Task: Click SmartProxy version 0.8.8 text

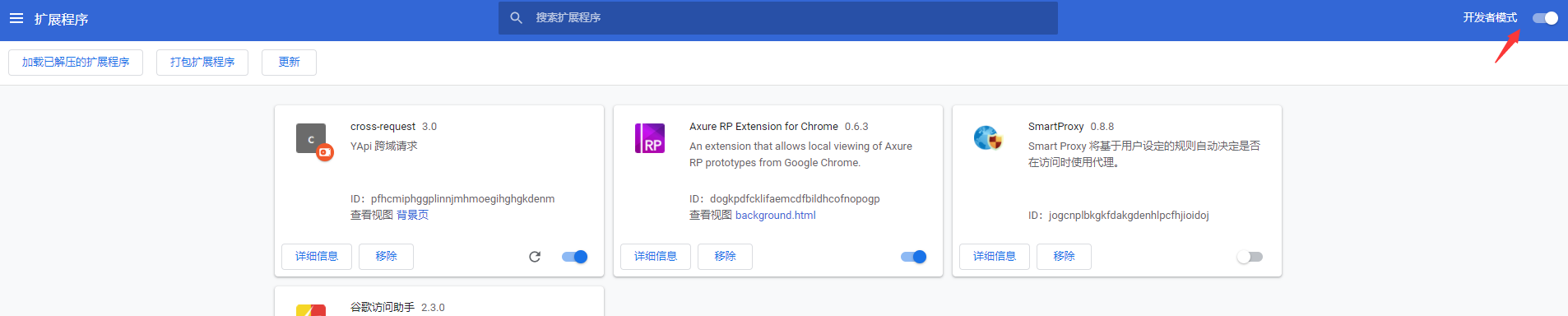Action: [x=1102, y=126]
